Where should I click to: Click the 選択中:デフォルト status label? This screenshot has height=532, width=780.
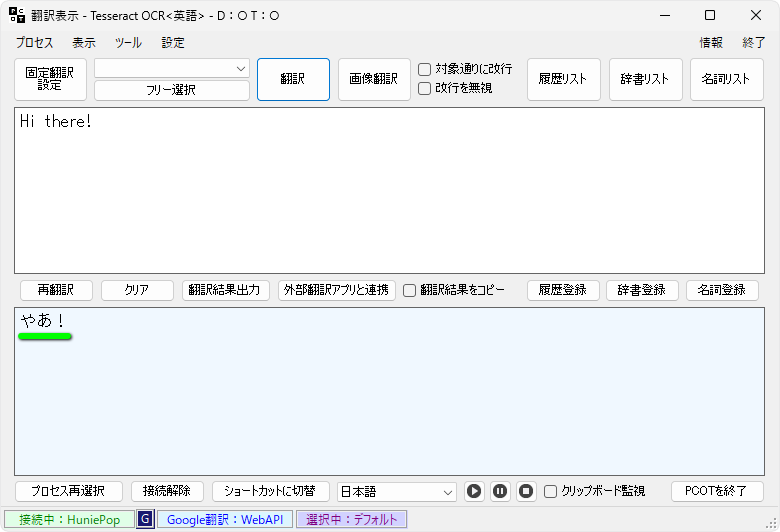352,520
